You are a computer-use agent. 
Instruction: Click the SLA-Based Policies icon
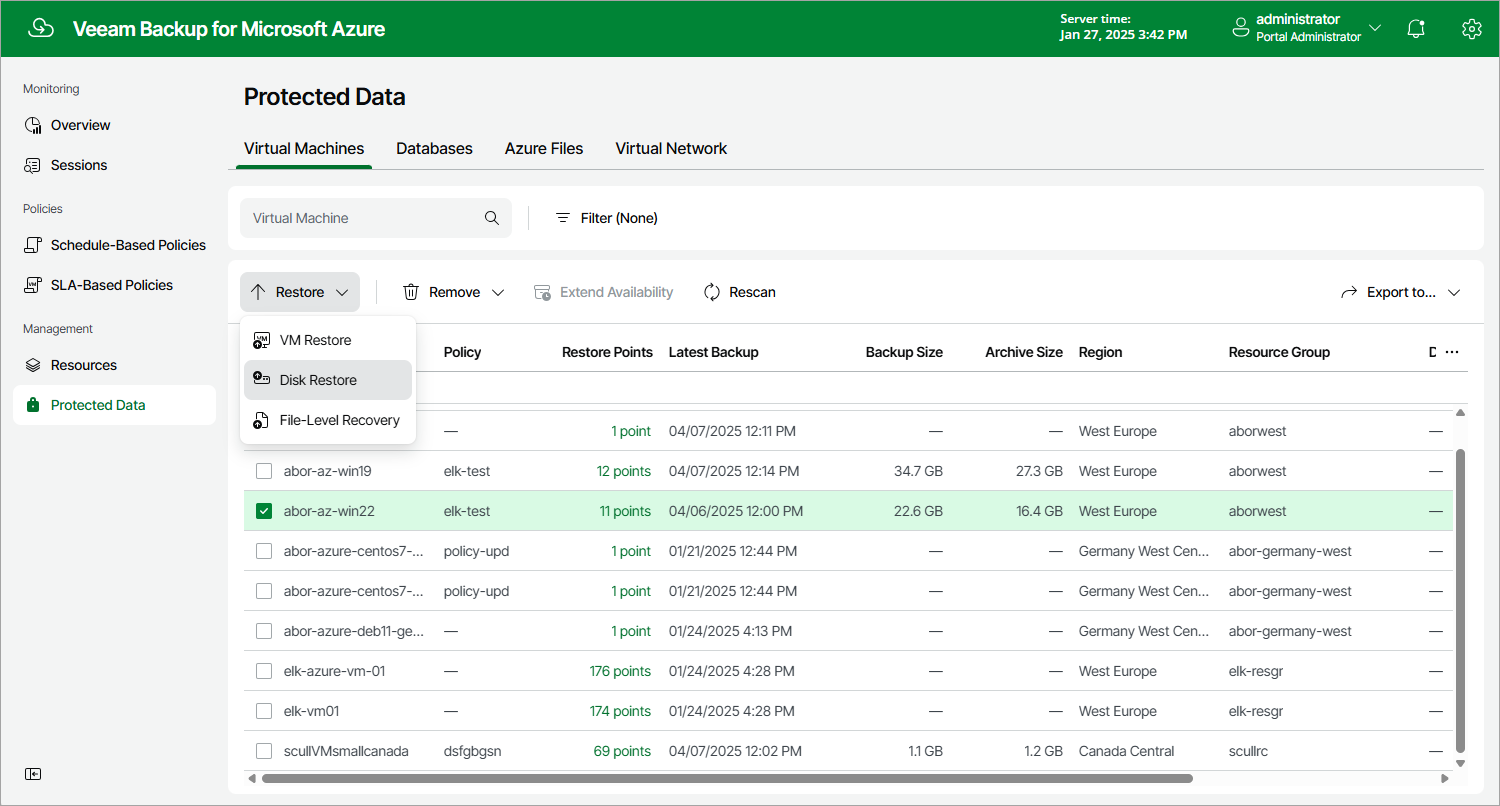click(33, 285)
